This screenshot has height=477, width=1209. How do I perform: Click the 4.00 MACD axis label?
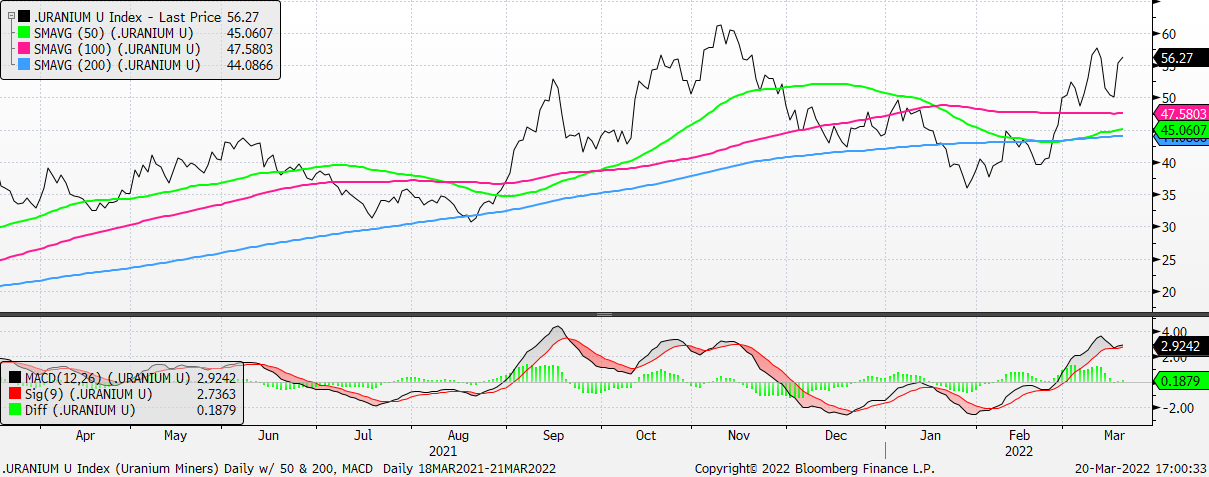[1173, 331]
